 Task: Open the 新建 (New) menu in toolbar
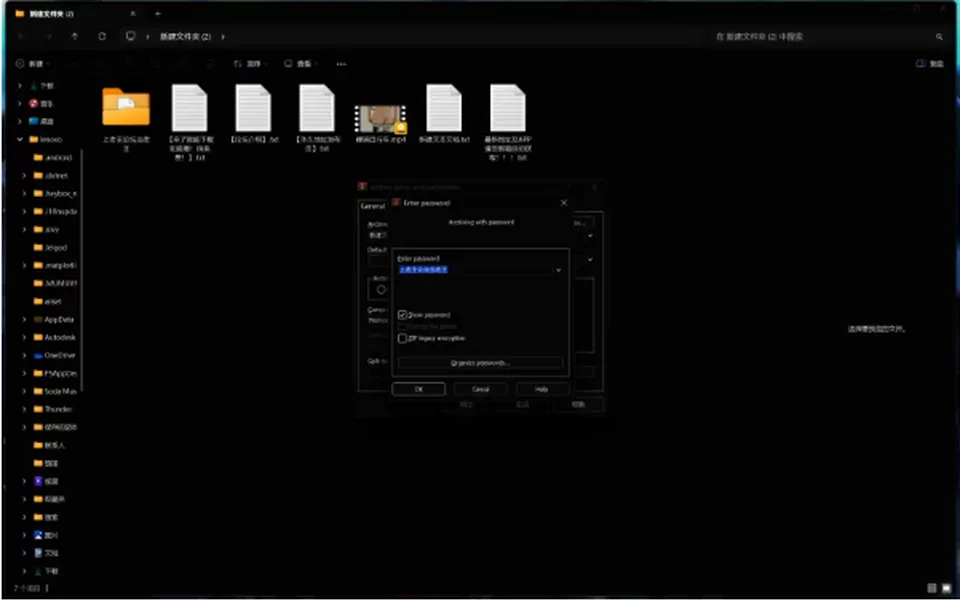32,64
